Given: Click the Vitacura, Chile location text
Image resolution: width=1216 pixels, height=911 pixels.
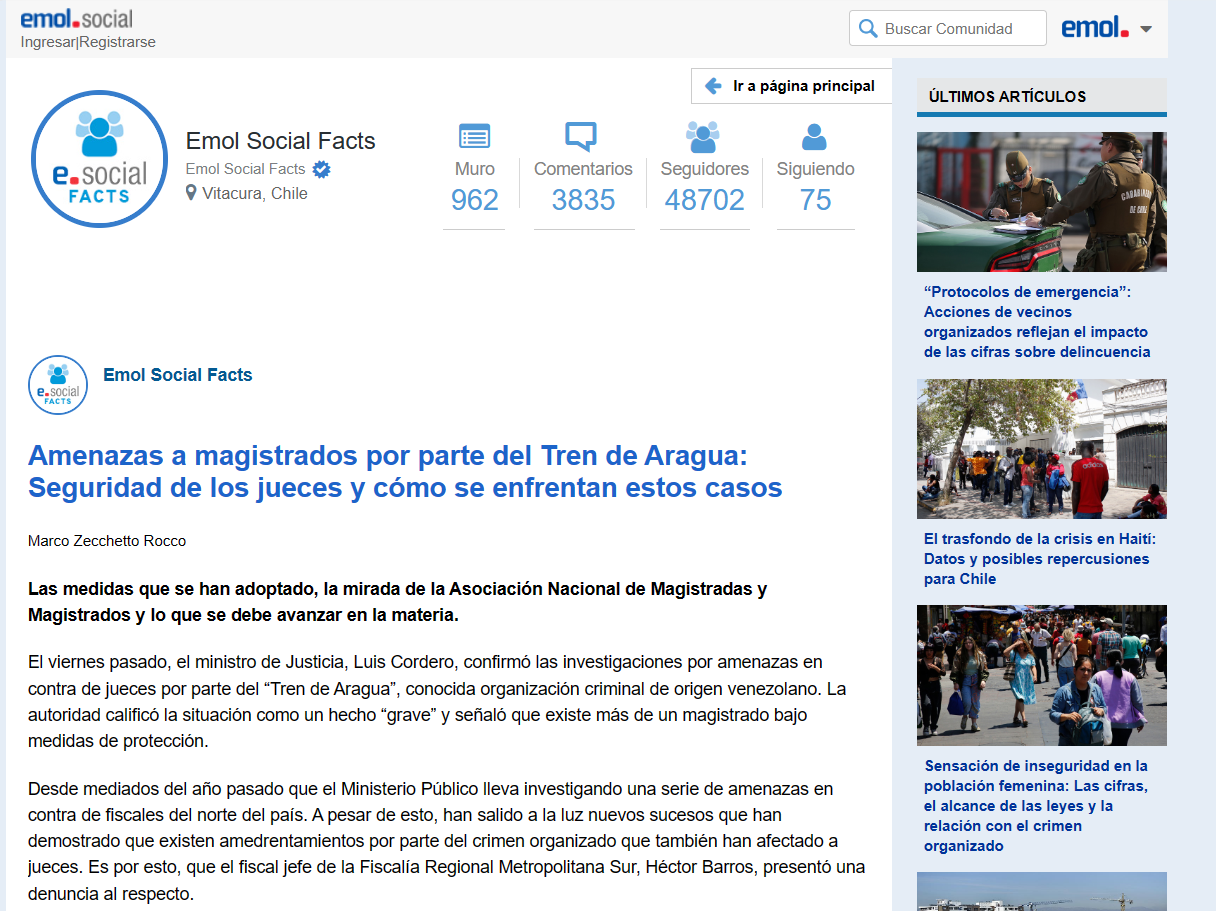Looking at the screenshot, I should tap(255, 193).
